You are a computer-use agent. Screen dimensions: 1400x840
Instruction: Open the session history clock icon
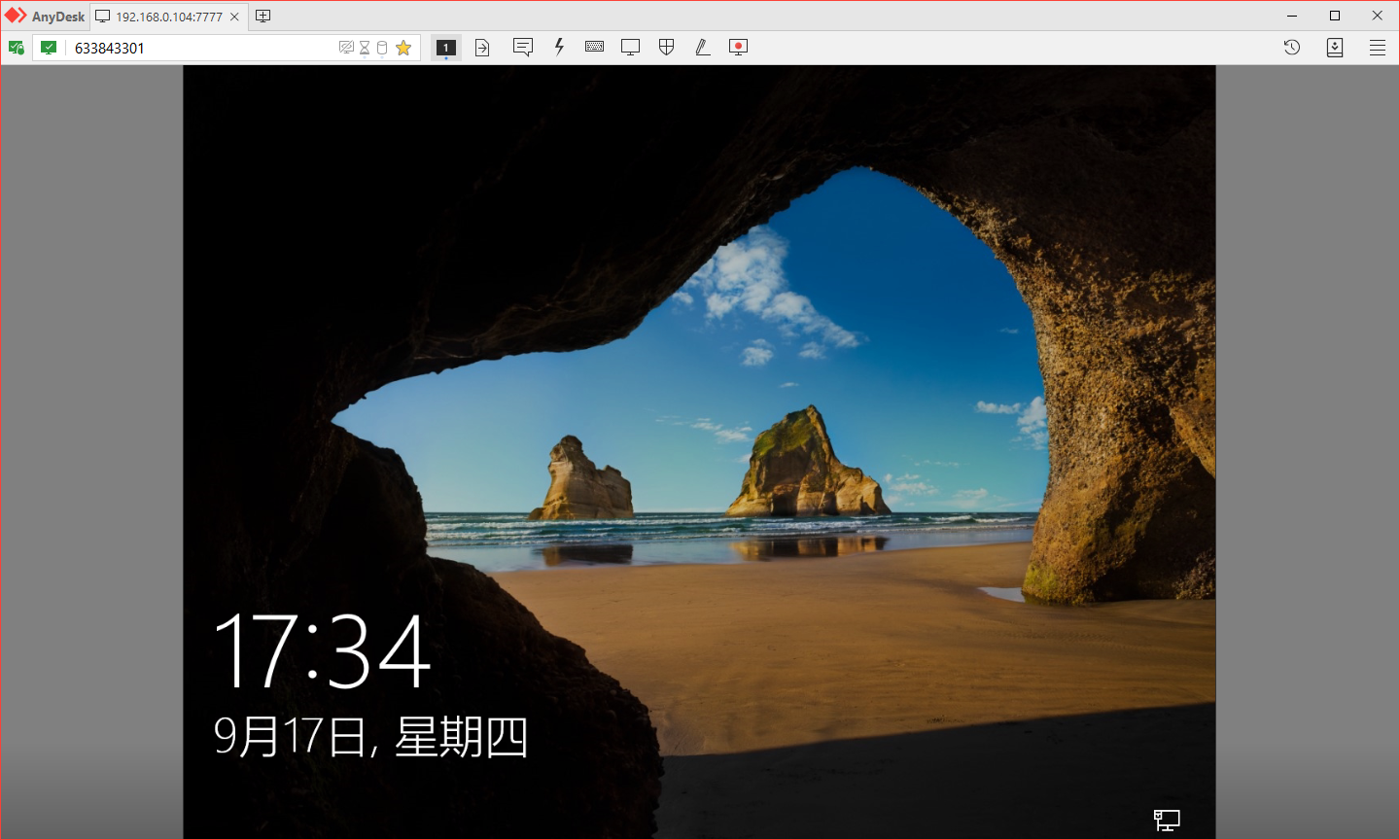[1291, 47]
